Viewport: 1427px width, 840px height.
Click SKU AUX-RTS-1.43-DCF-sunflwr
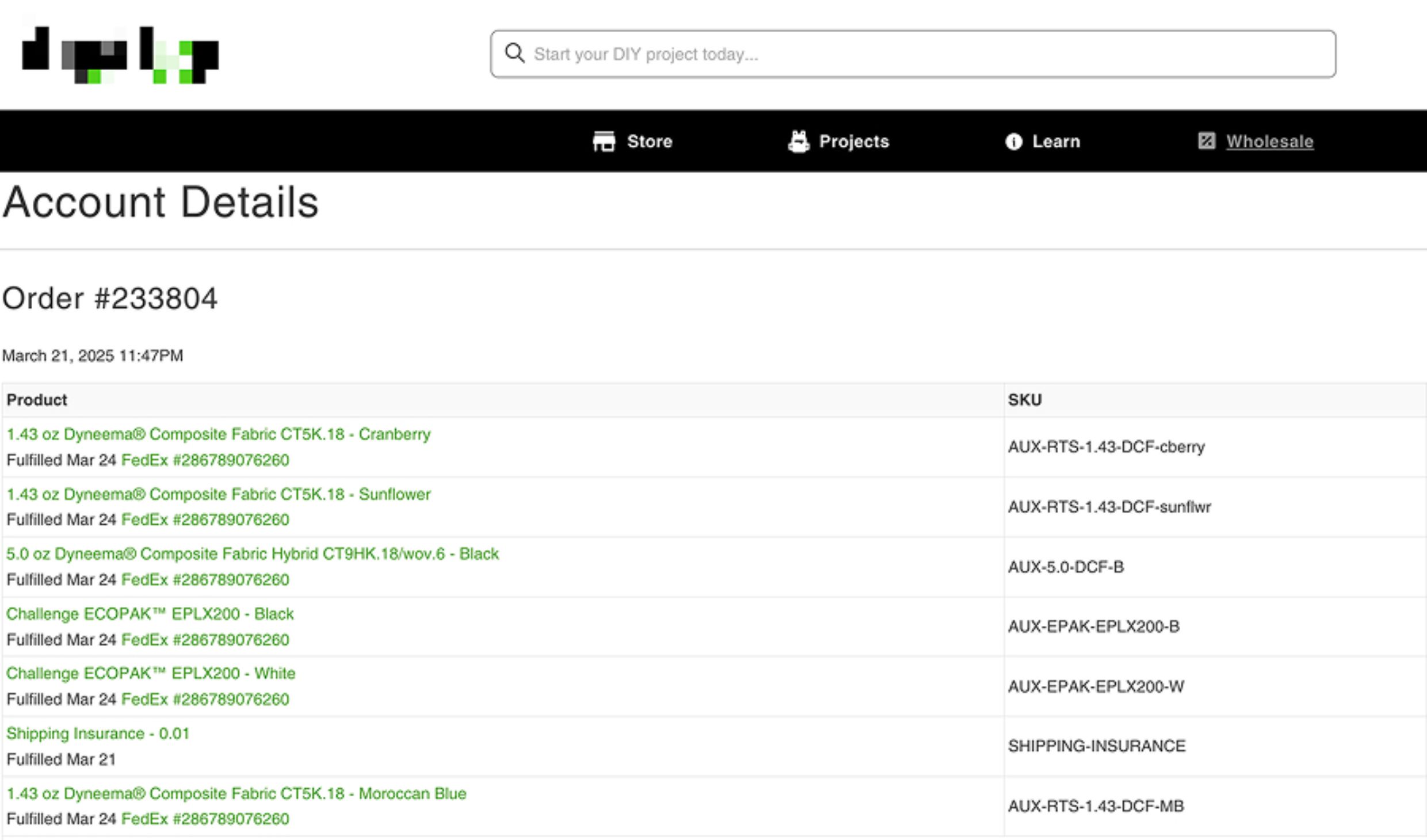1109,507
